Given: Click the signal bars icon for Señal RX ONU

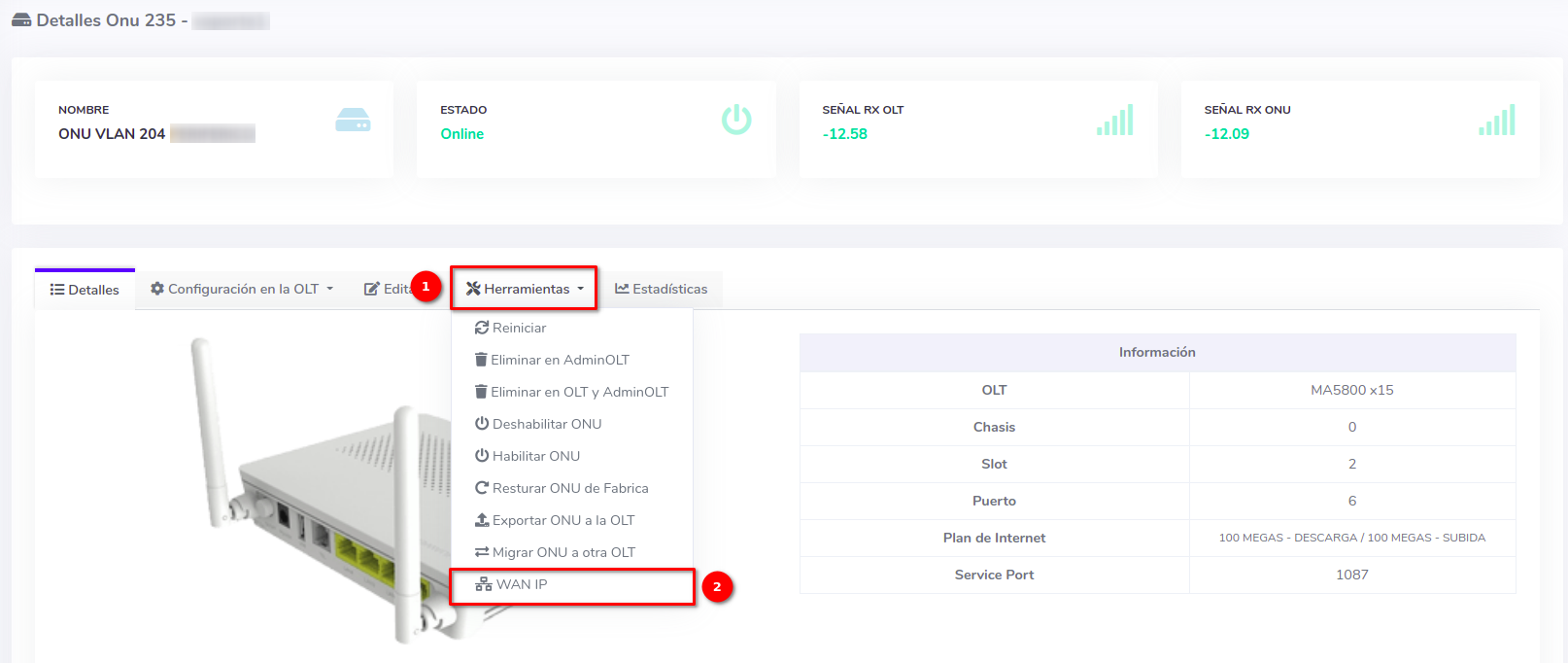Looking at the screenshot, I should (1496, 121).
